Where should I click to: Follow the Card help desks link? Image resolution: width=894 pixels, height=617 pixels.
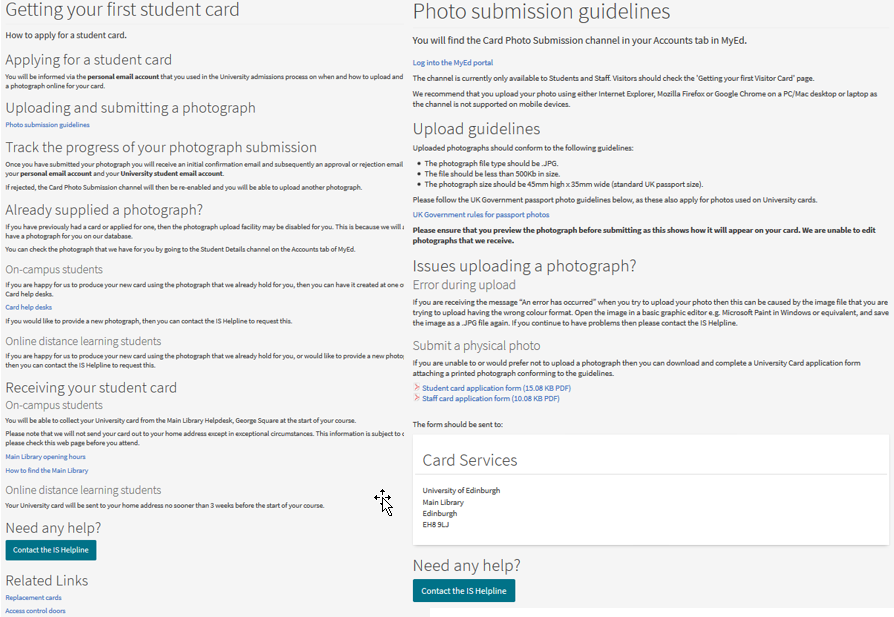[29, 307]
